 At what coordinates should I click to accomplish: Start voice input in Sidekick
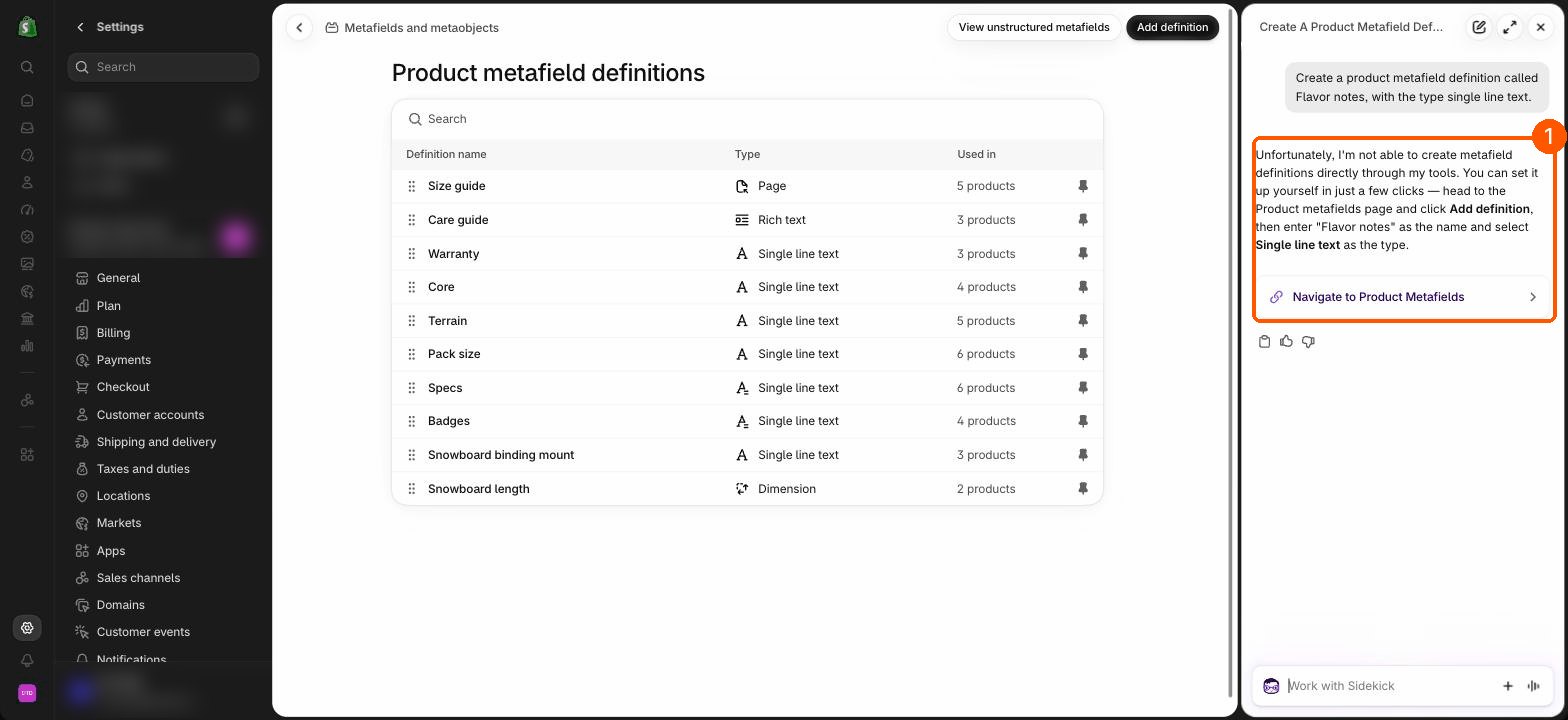click(1534, 686)
